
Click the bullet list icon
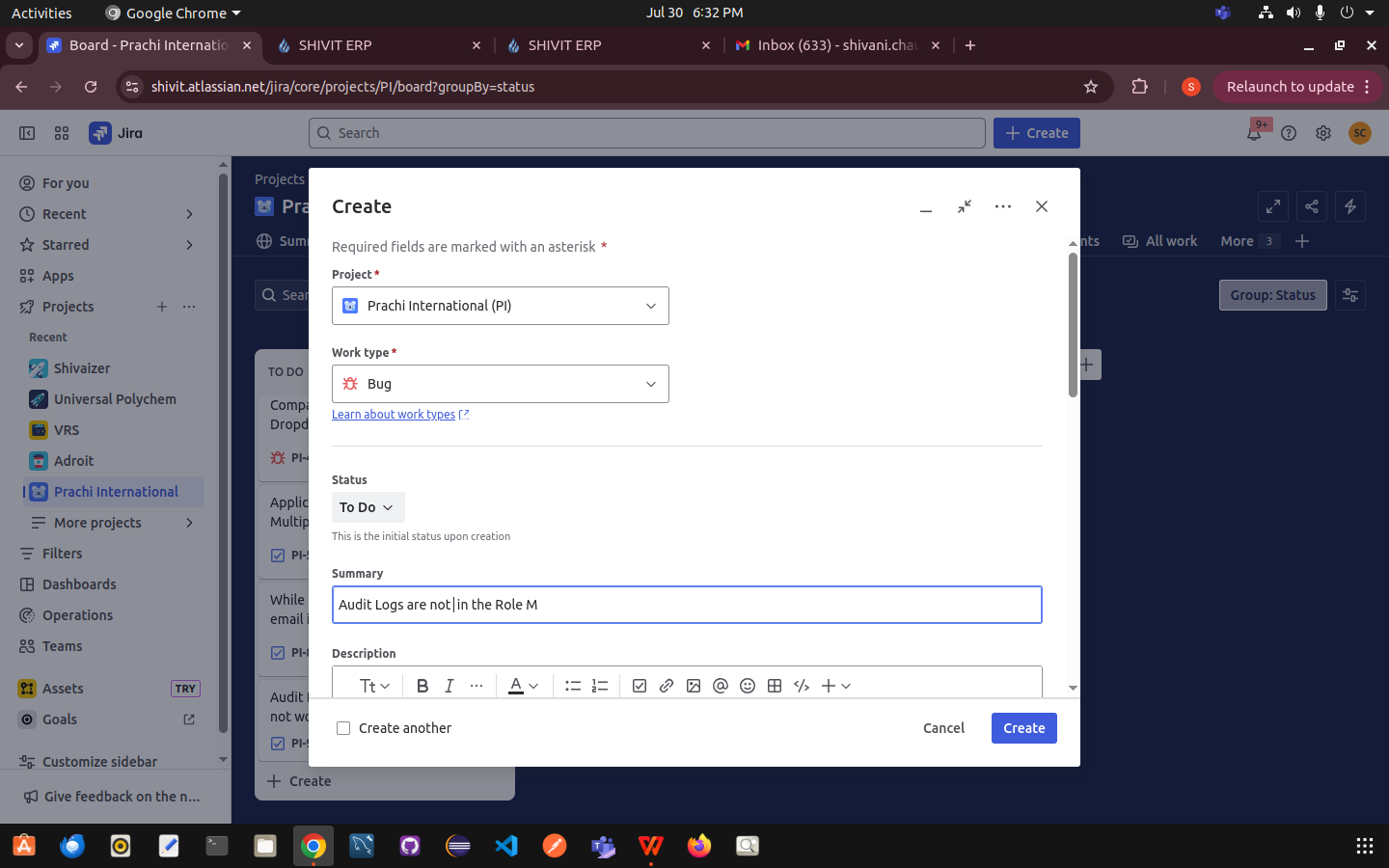click(573, 686)
